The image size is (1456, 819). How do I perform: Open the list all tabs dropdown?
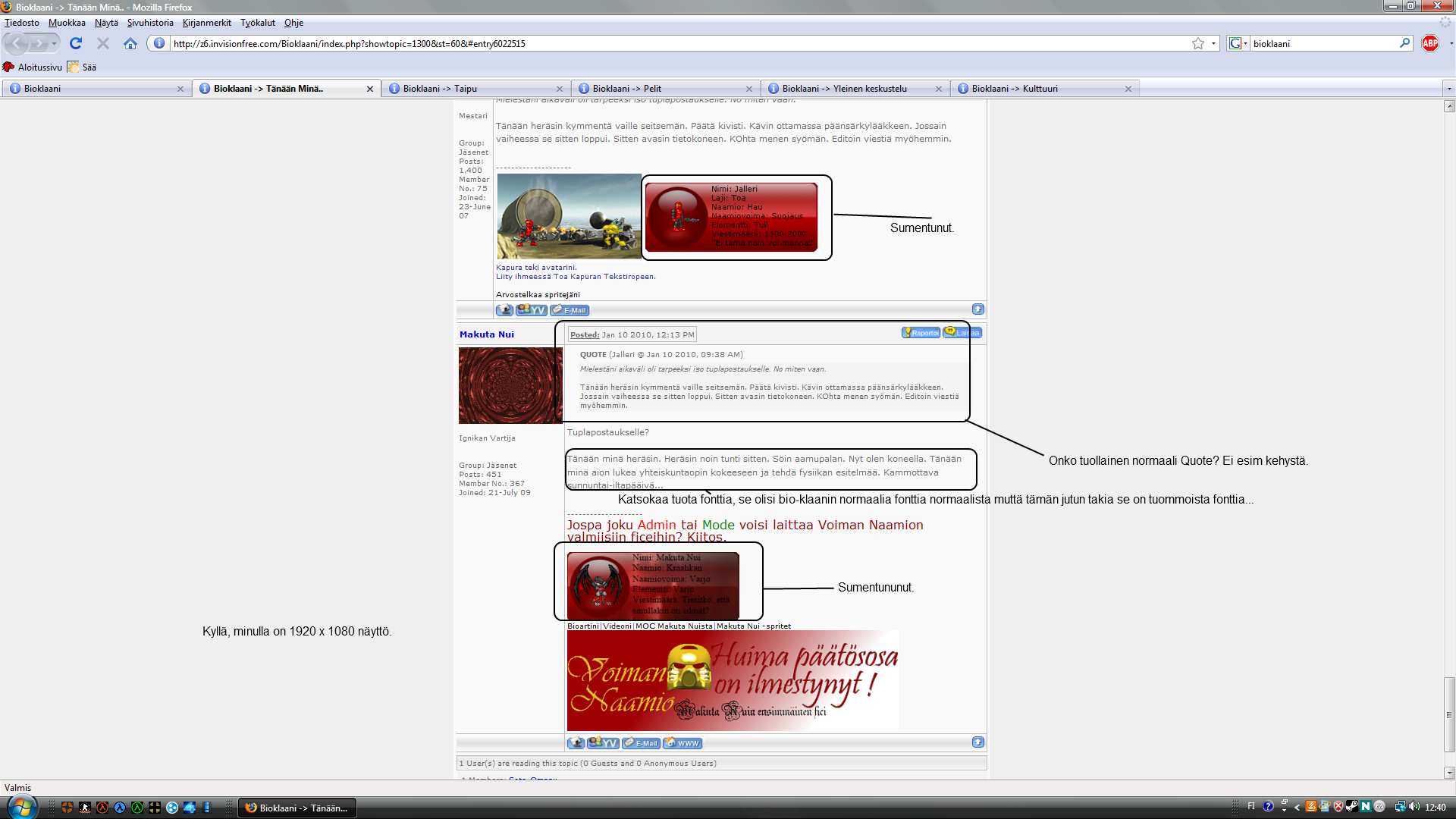point(1448,89)
